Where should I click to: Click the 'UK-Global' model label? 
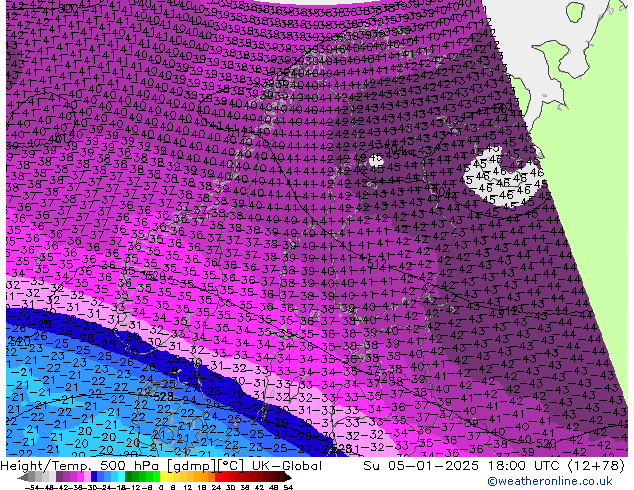(x=287, y=466)
